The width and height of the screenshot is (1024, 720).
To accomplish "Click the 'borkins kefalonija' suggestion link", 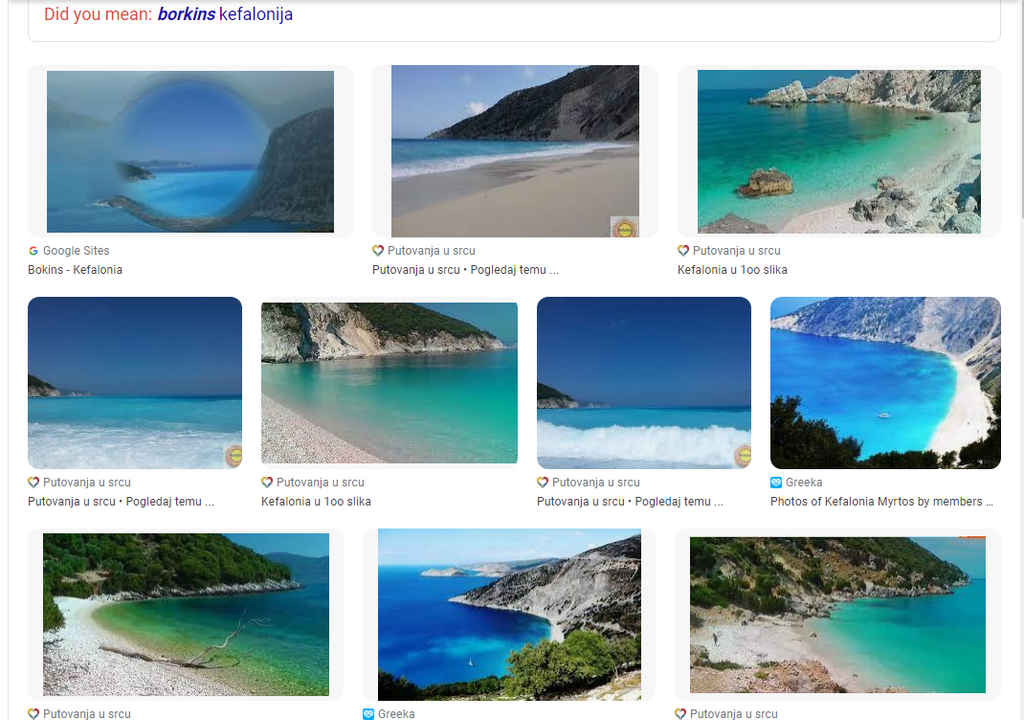I will point(225,14).
